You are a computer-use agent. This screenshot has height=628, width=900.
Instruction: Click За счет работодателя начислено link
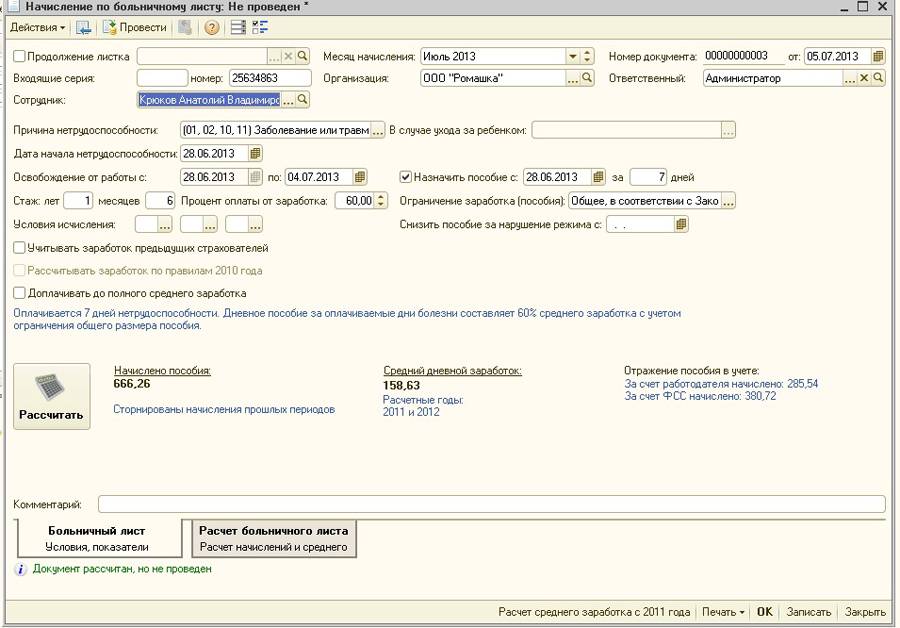[x=721, y=383]
